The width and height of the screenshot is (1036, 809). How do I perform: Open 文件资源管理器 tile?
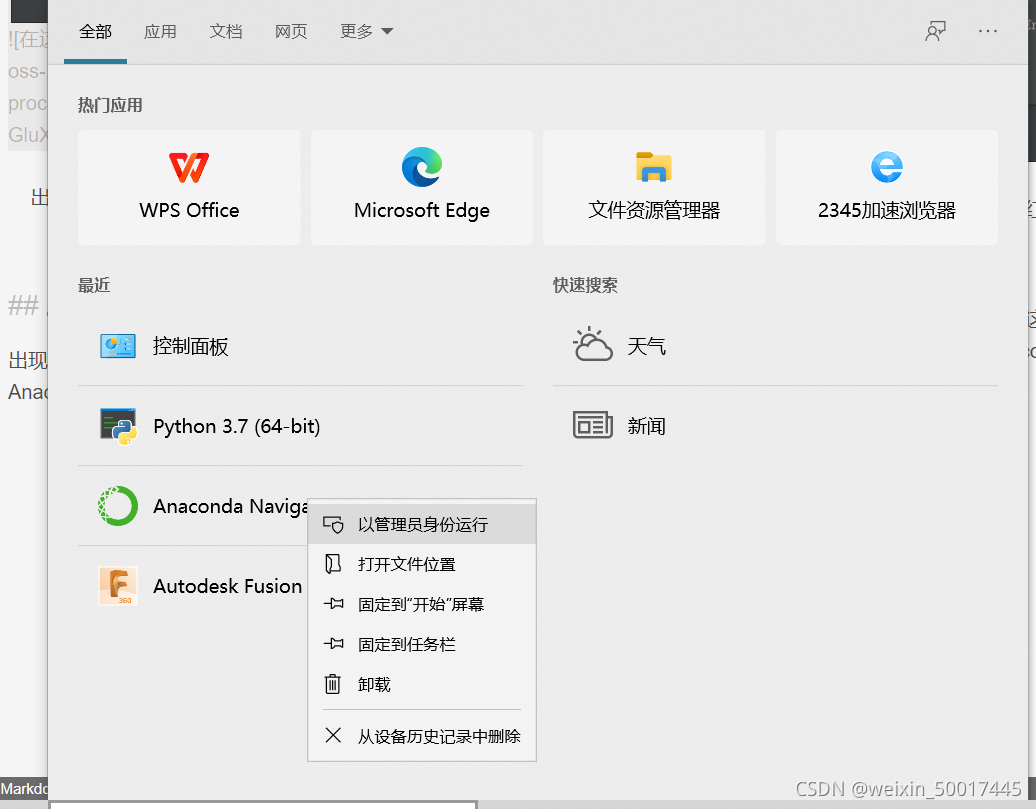click(654, 187)
